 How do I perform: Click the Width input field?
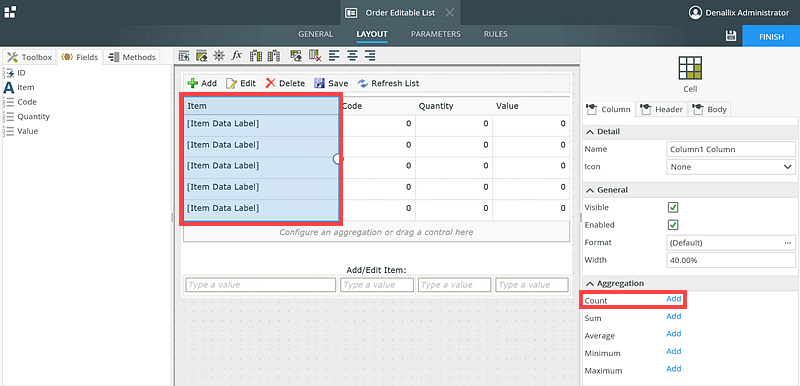pyautogui.click(x=731, y=260)
